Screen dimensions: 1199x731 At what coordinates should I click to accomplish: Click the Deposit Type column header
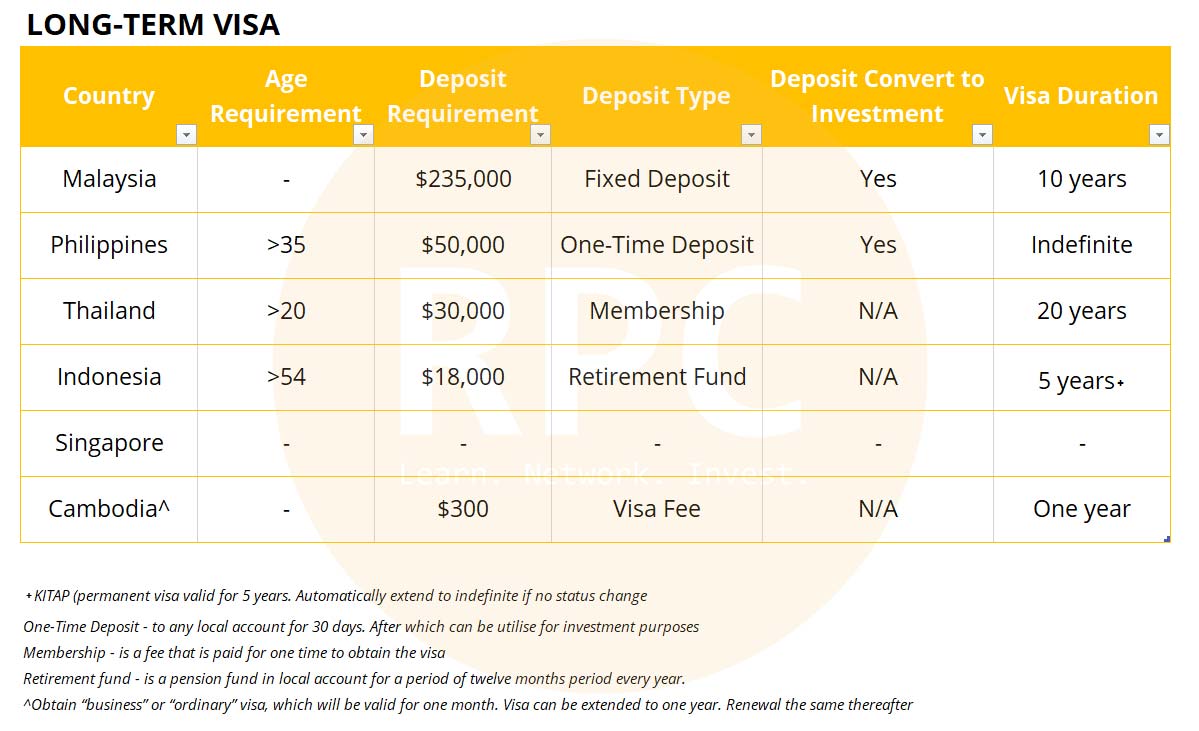pos(656,96)
